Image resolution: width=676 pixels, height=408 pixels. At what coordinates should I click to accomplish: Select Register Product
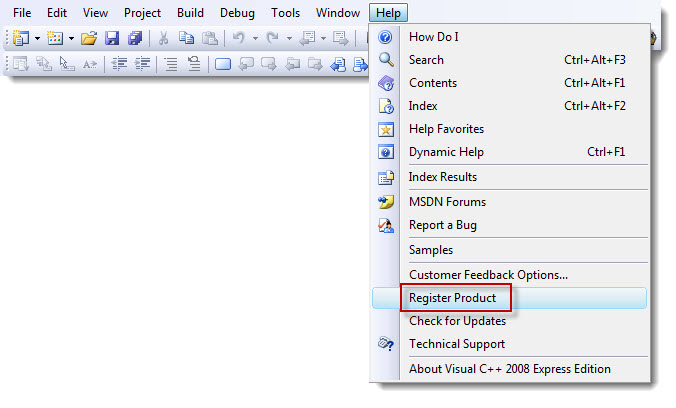510,298
